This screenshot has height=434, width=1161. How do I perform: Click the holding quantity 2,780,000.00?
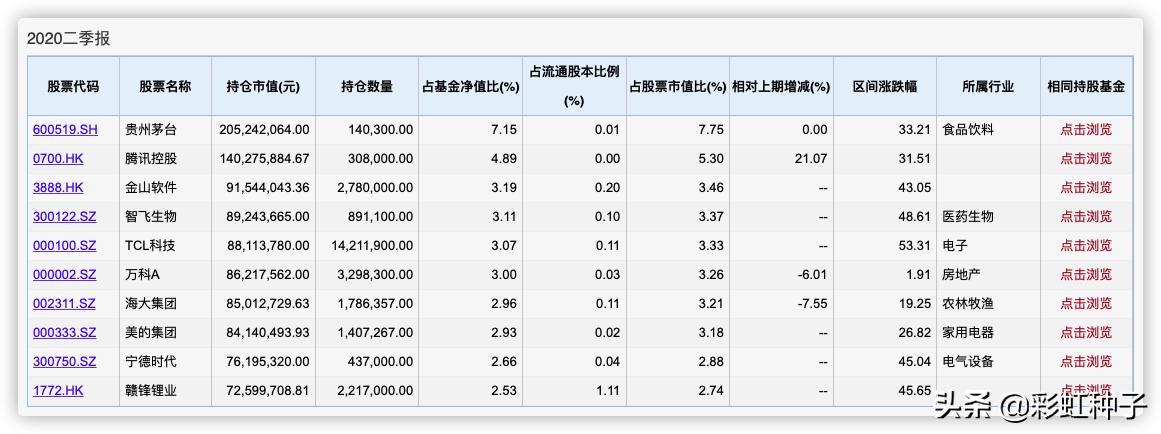point(375,187)
